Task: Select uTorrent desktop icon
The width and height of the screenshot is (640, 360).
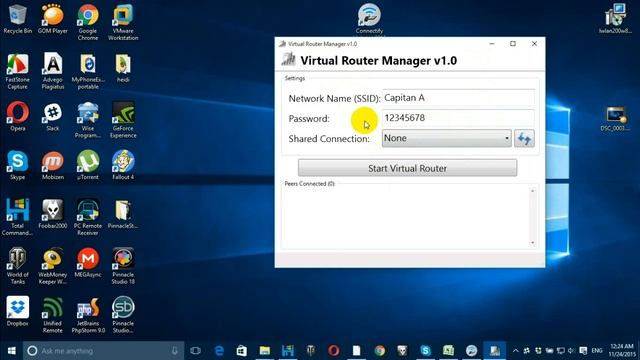Action: pyautogui.click(x=88, y=165)
